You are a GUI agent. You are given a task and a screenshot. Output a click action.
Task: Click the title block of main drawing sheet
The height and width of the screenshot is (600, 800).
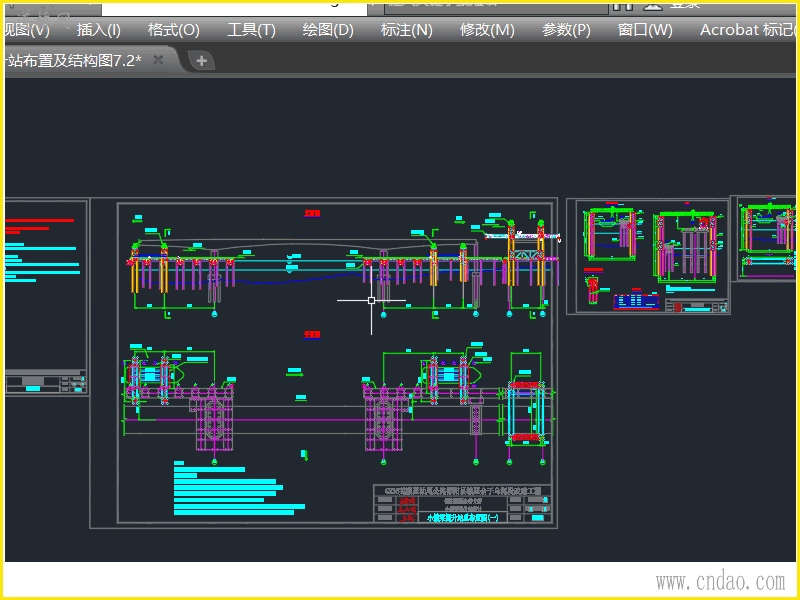point(462,504)
